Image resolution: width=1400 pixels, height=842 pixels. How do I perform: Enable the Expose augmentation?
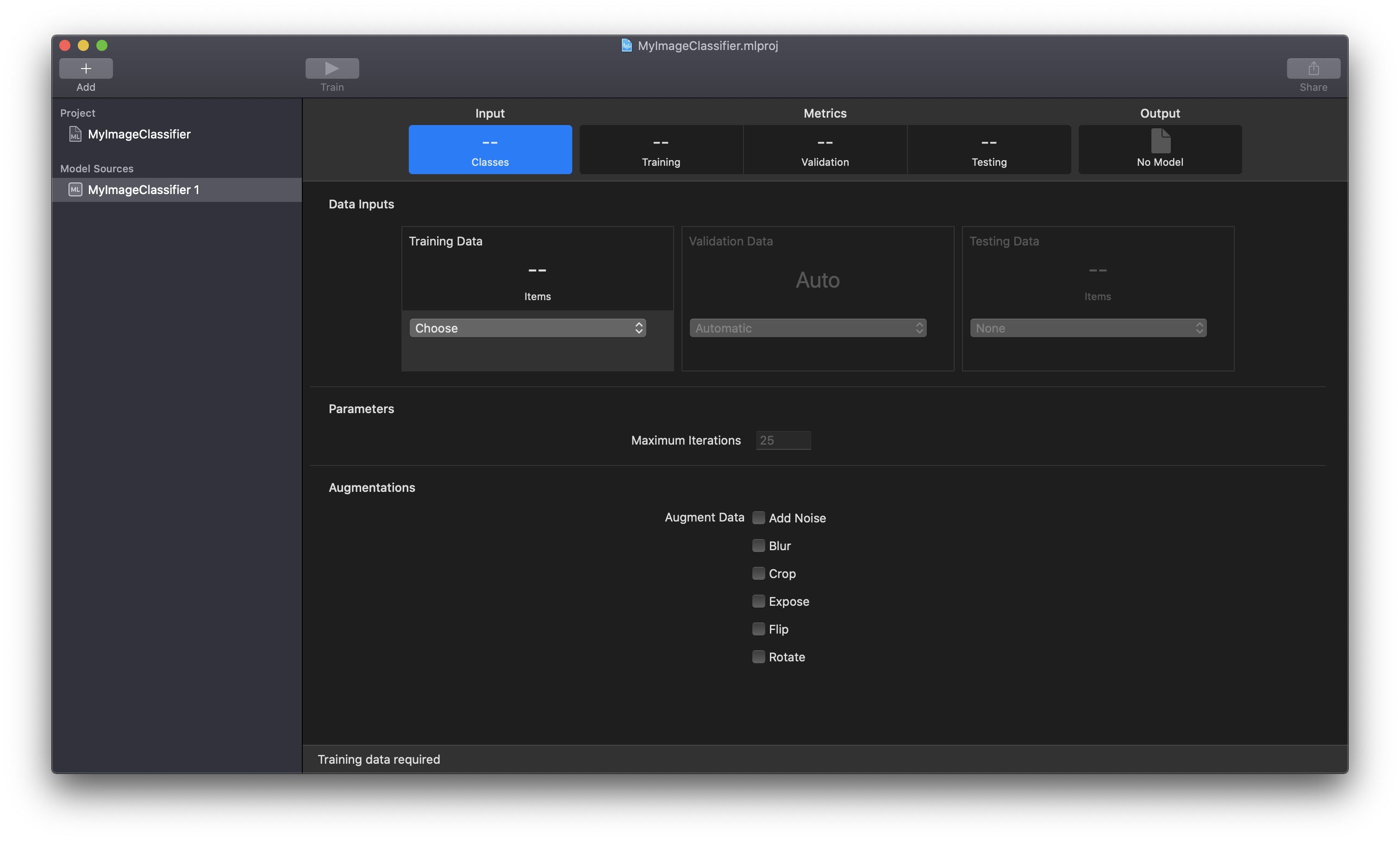[x=758, y=601]
